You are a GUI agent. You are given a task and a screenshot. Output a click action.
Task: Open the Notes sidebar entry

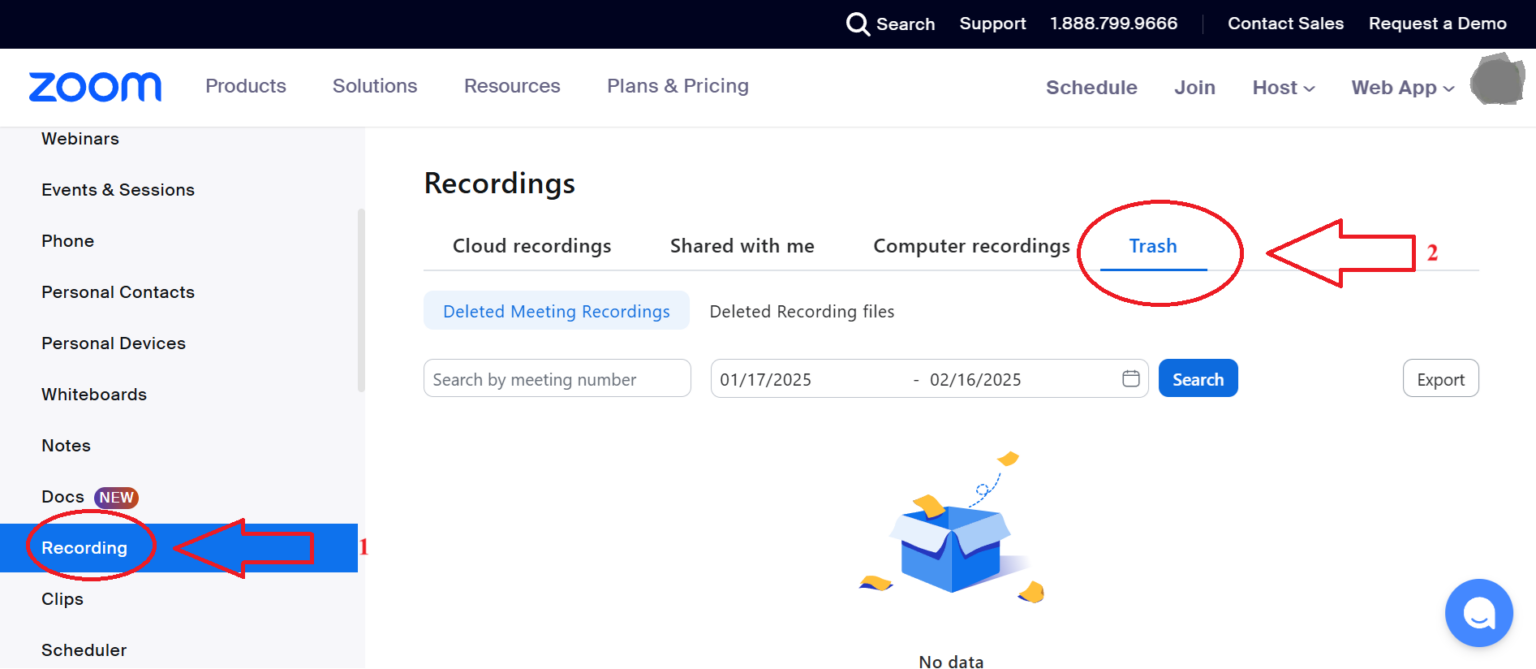(x=65, y=445)
